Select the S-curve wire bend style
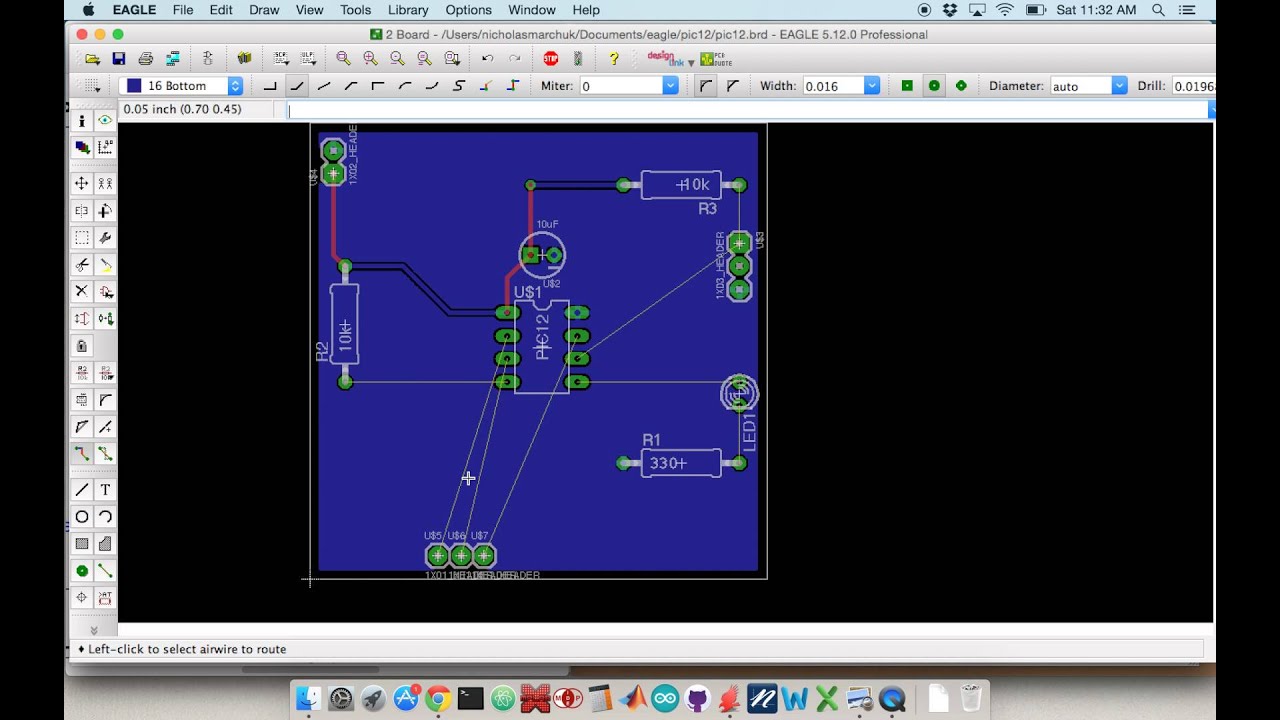The height and width of the screenshot is (720, 1280). pyautogui.click(x=459, y=86)
